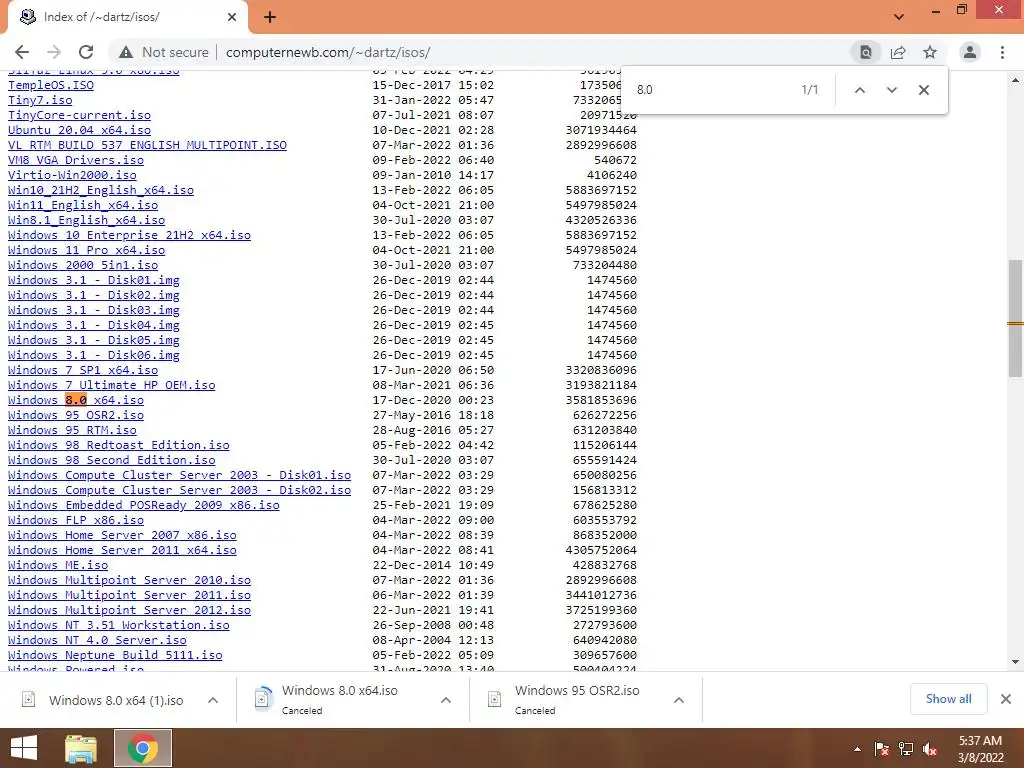This screenshot has height=768, width=1024.
Task: Show hidden tray icons
Action: [x=857, y=749]
